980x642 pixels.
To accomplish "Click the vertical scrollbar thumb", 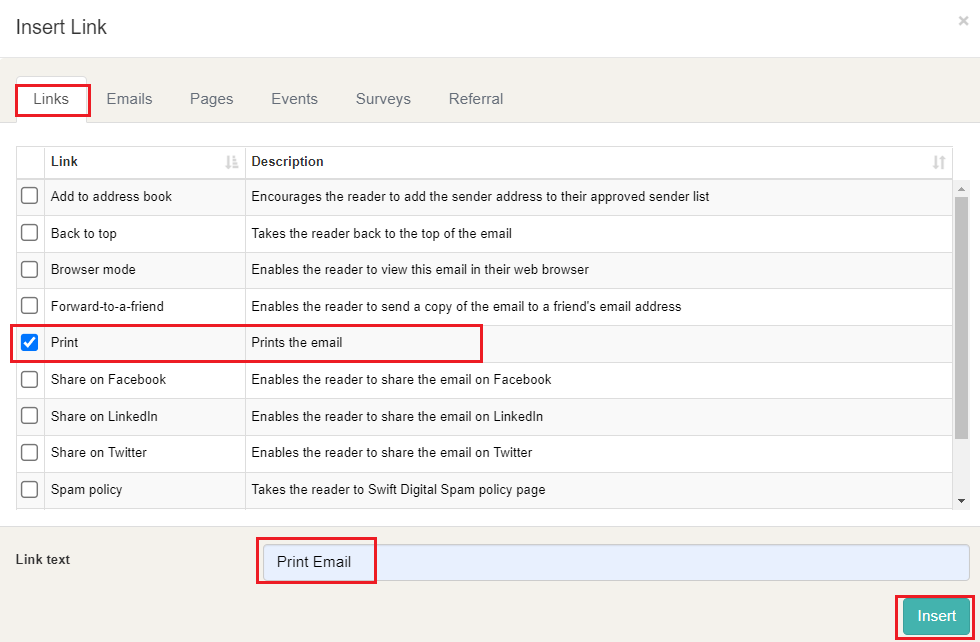I will pos(961,318).
